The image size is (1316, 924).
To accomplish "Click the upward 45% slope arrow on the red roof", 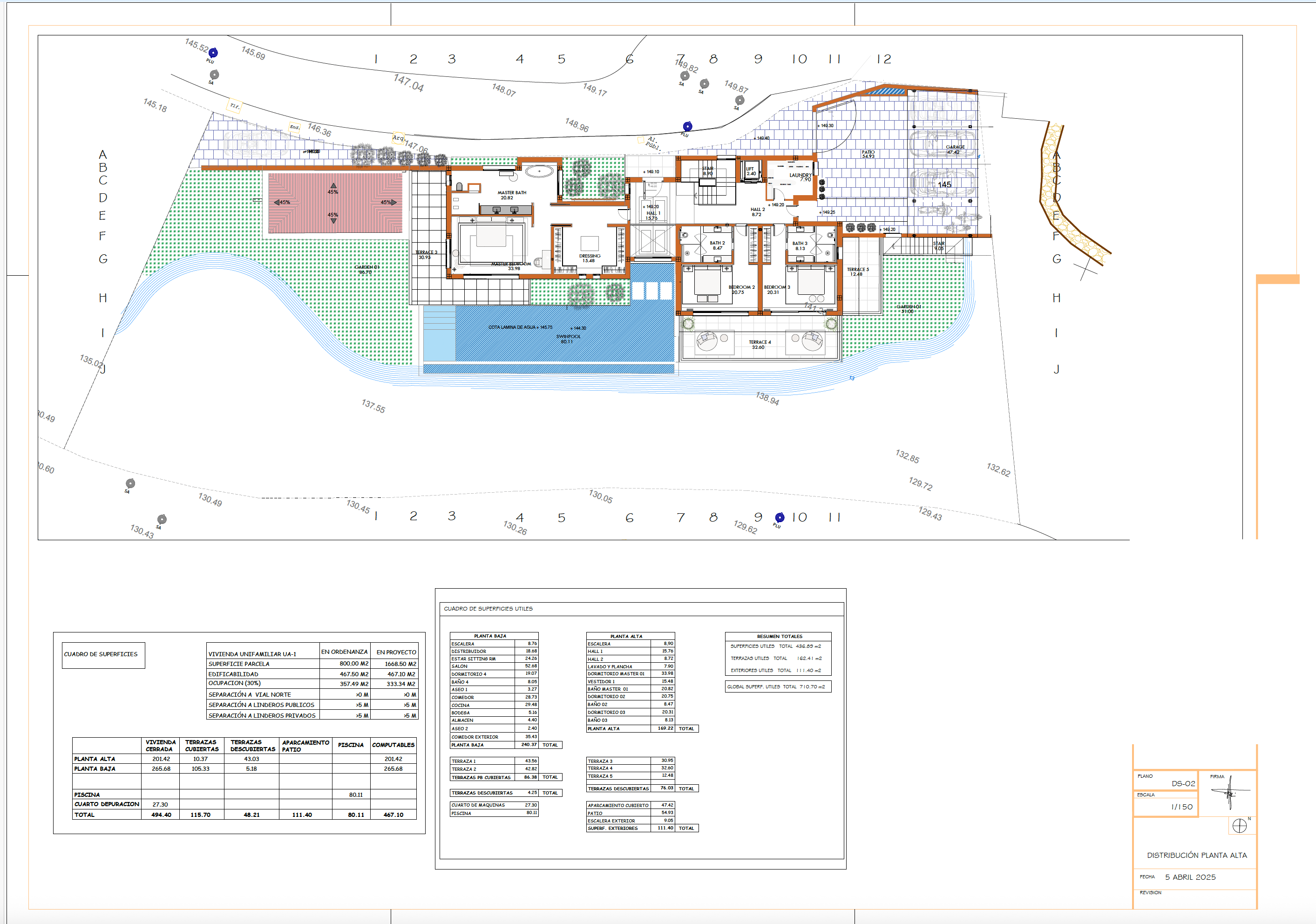I will pyautogui.click(x=333, y=186).
